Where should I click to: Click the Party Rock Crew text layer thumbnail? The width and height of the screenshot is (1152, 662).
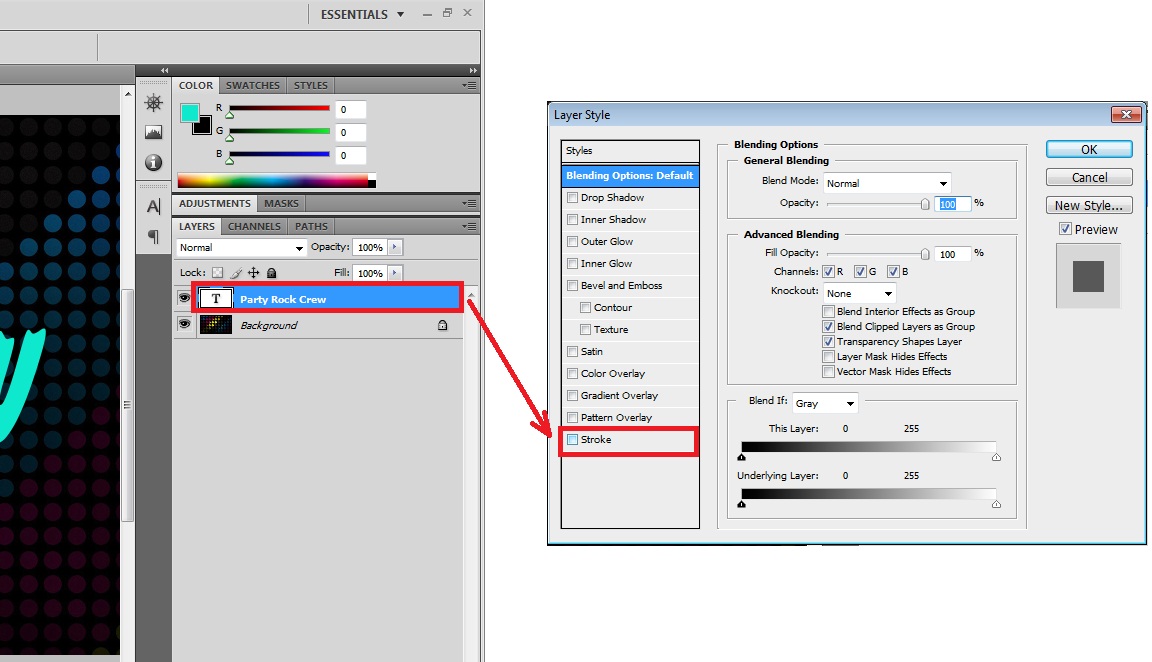[215, 298]
